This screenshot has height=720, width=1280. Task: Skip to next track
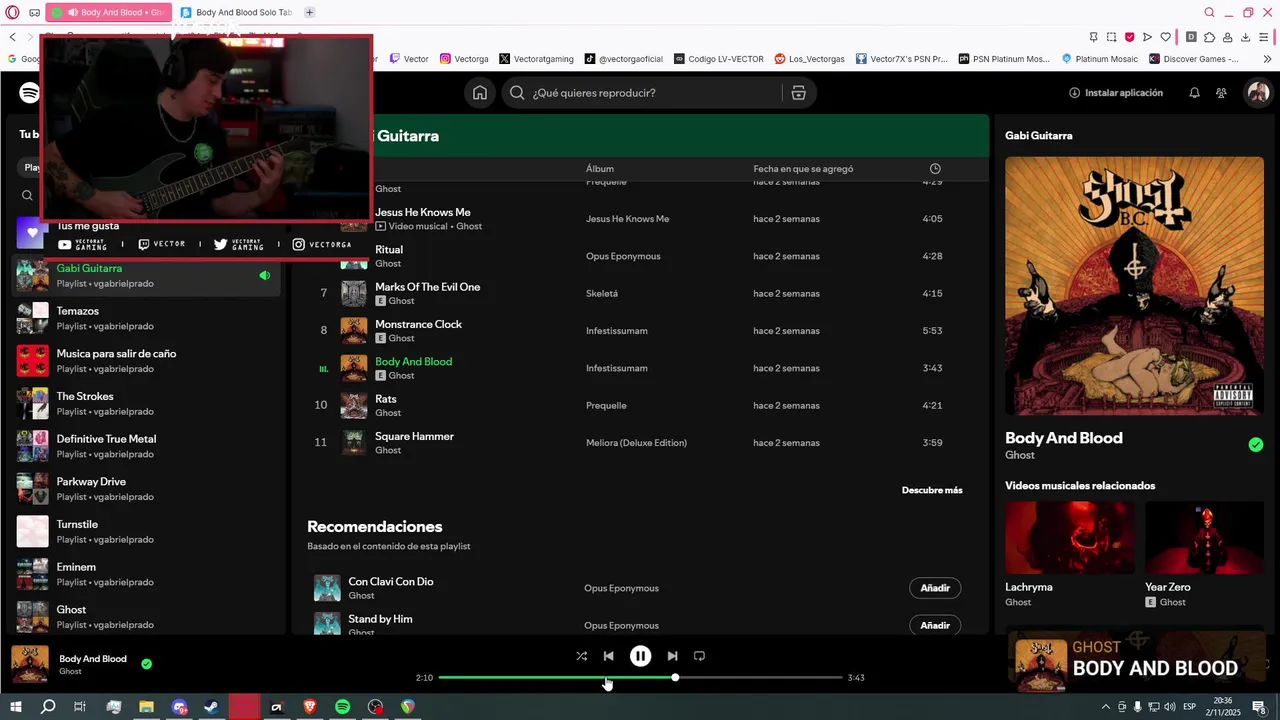(672, 656)
